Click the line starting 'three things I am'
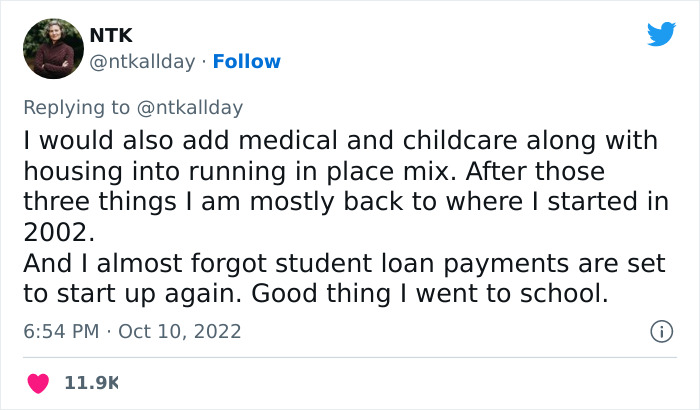This screenshot has width=700, height=410. click(345, 200)
